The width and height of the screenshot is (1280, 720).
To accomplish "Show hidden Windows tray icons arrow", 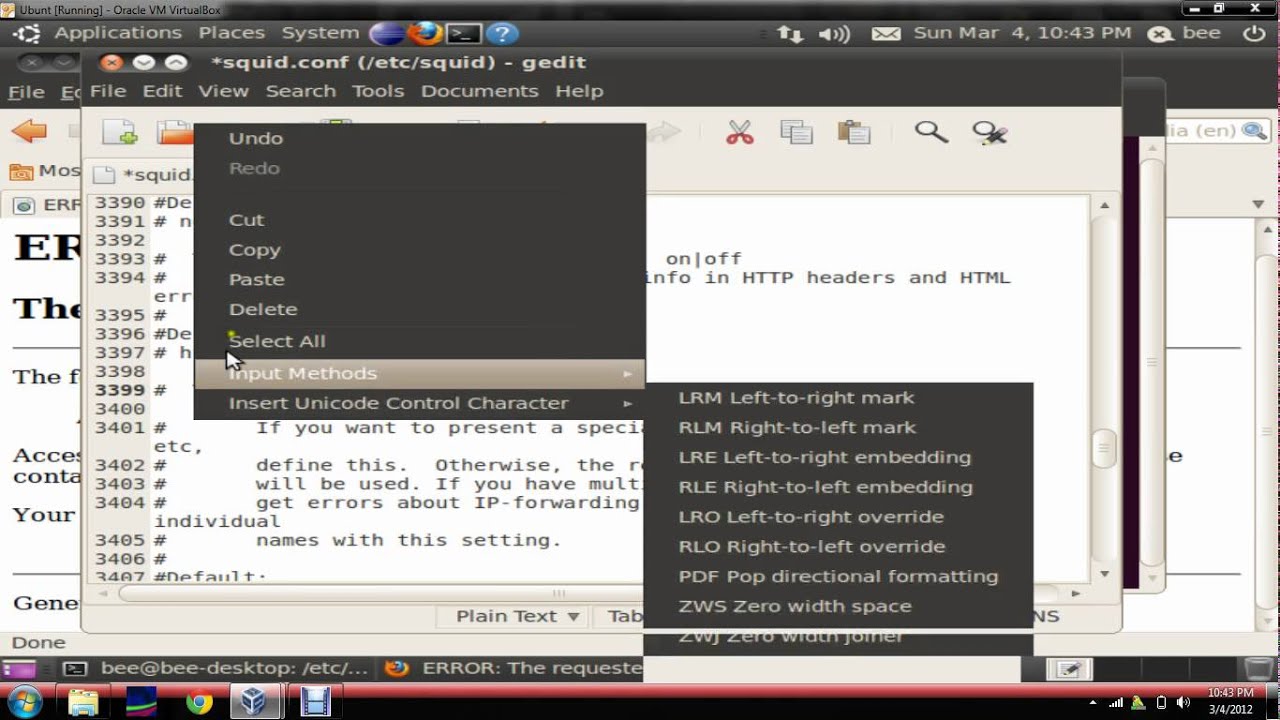I will 1092,703.
